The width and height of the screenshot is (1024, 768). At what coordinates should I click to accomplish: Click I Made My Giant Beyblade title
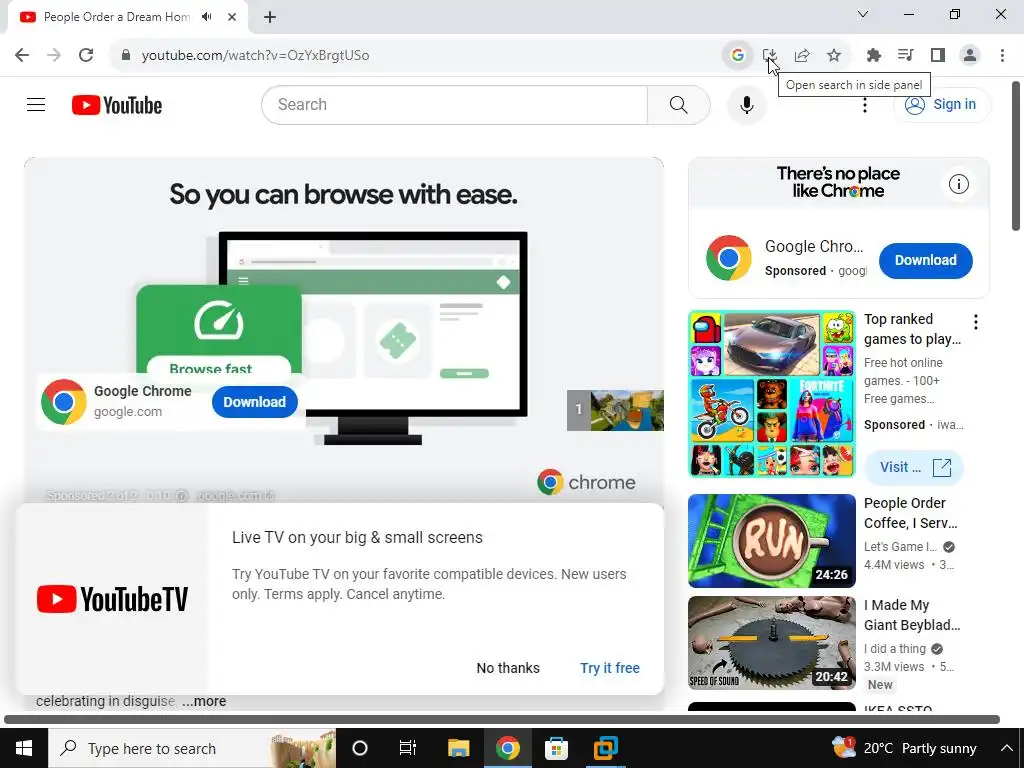coord(912,615)
